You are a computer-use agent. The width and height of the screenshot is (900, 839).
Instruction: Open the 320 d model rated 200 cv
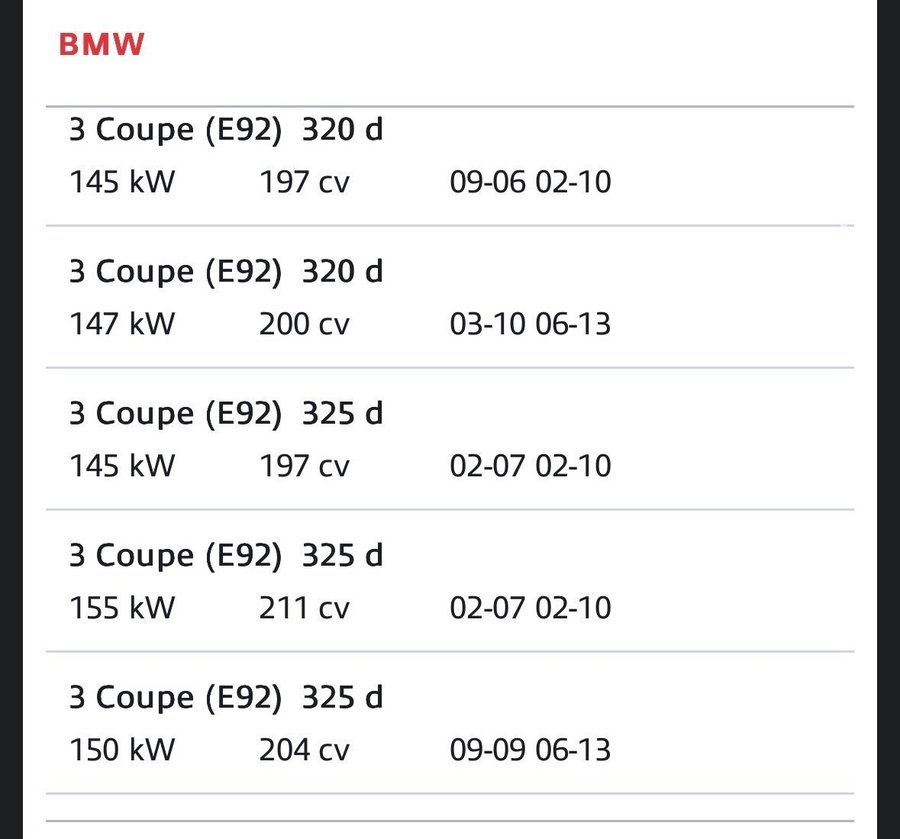226,272
